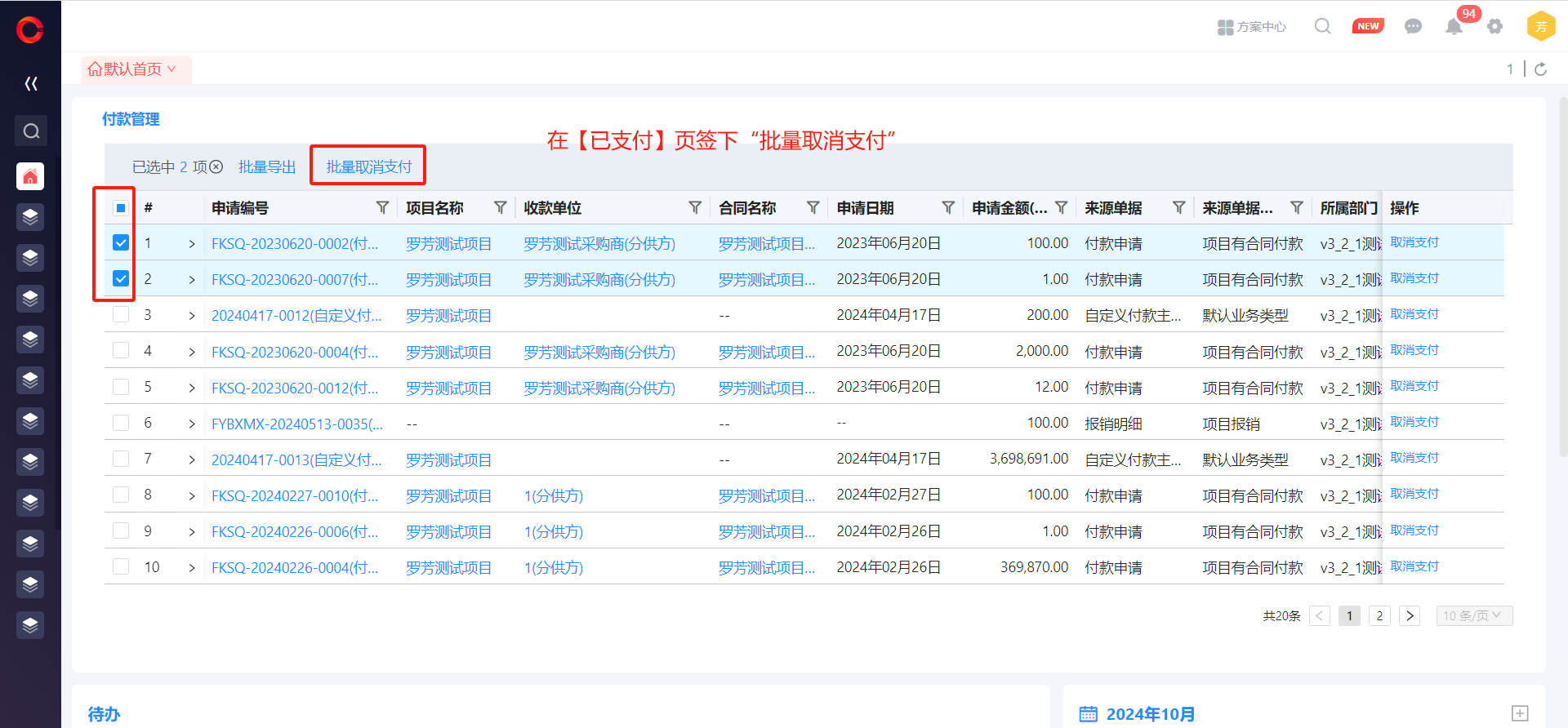This screenshot has height=728, width=1568.
Task: Click the refresh icon near the tab bar
Action: tap(1540, 69)
